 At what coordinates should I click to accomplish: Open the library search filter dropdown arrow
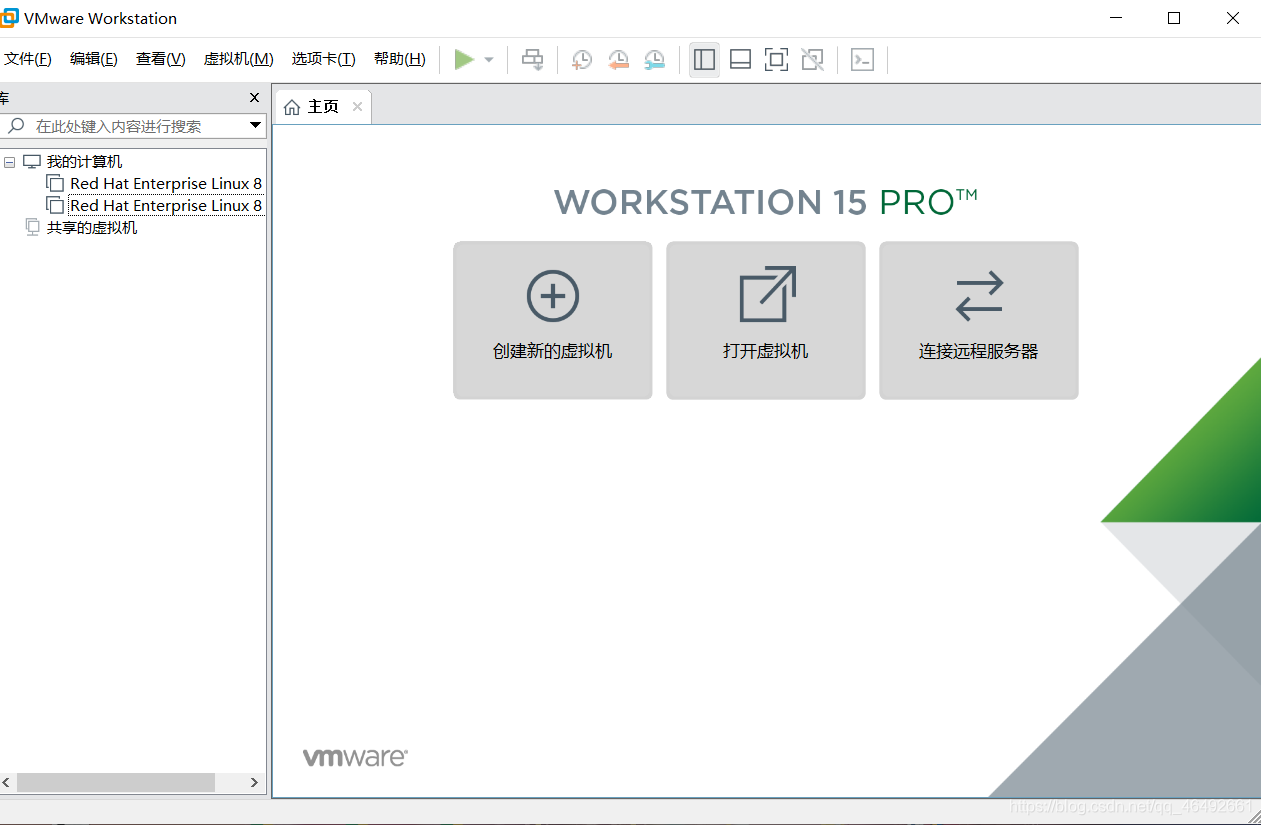[255, 126]
